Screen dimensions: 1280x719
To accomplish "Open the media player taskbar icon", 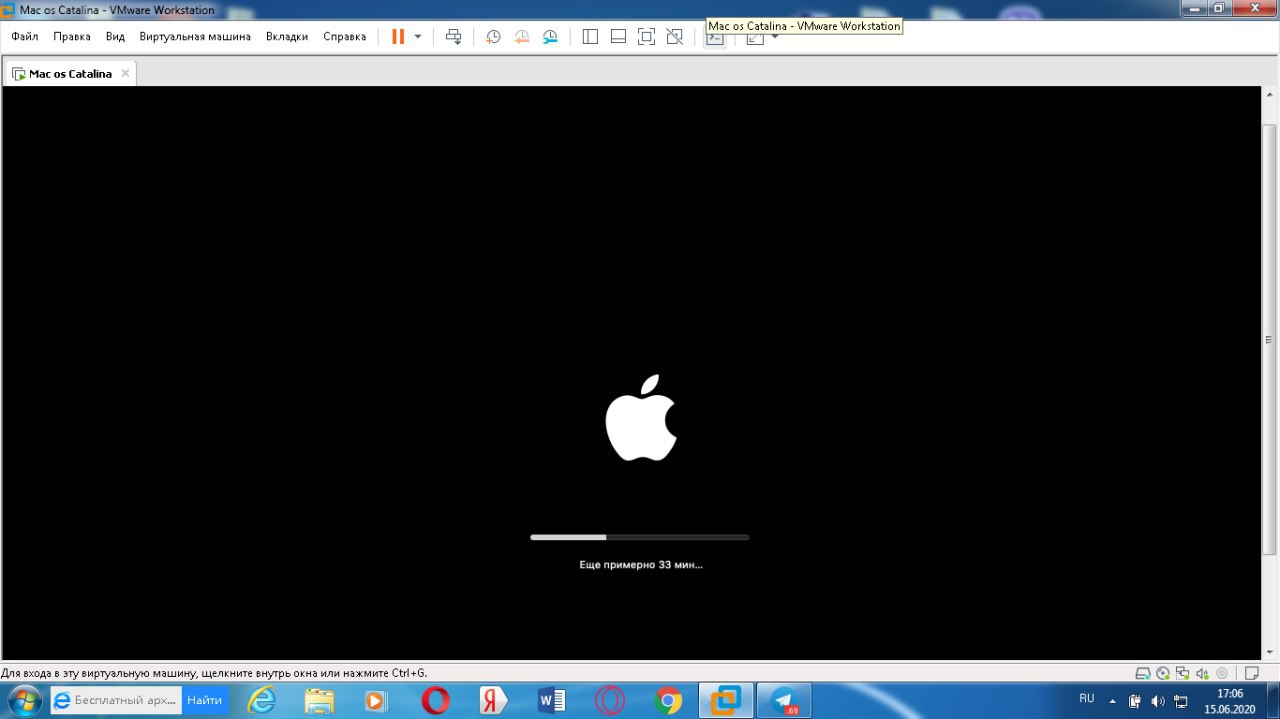I will pyautogui.click(x=376, y=700).
